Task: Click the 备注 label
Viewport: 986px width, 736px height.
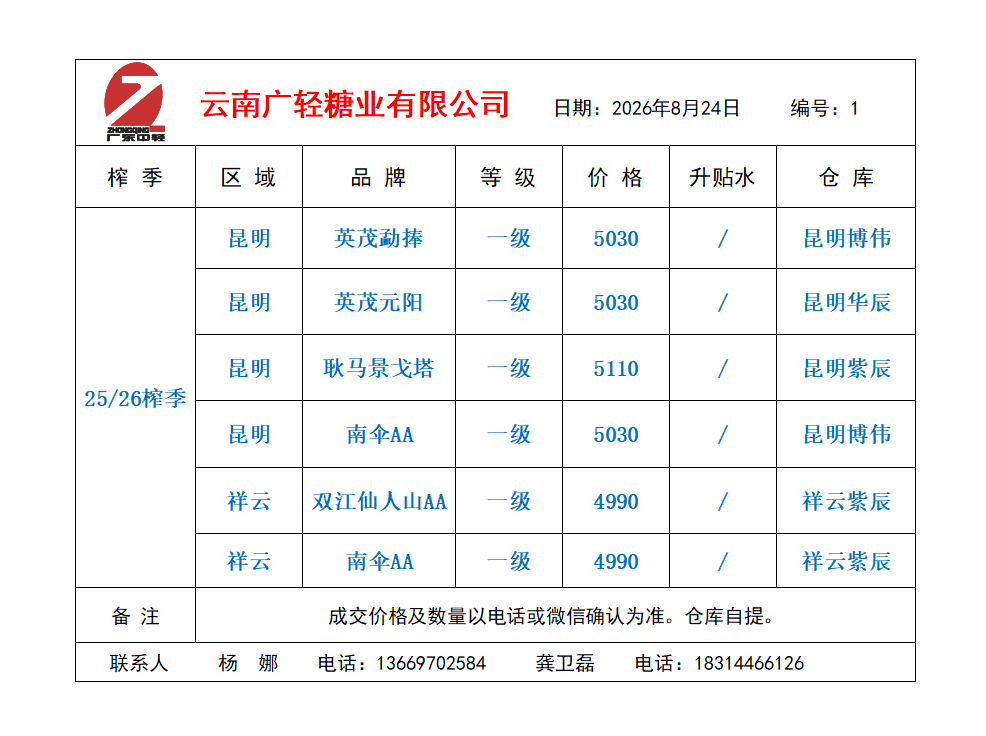Action: [135, 616]
